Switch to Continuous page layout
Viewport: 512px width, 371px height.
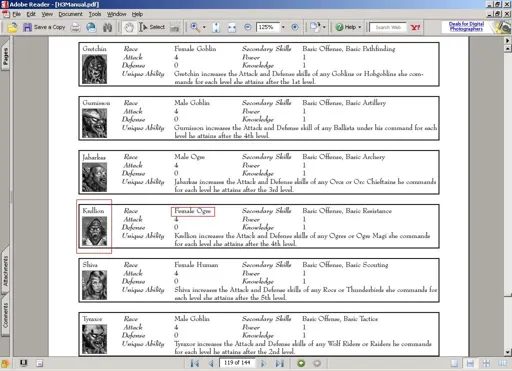(x=470, y=363)
